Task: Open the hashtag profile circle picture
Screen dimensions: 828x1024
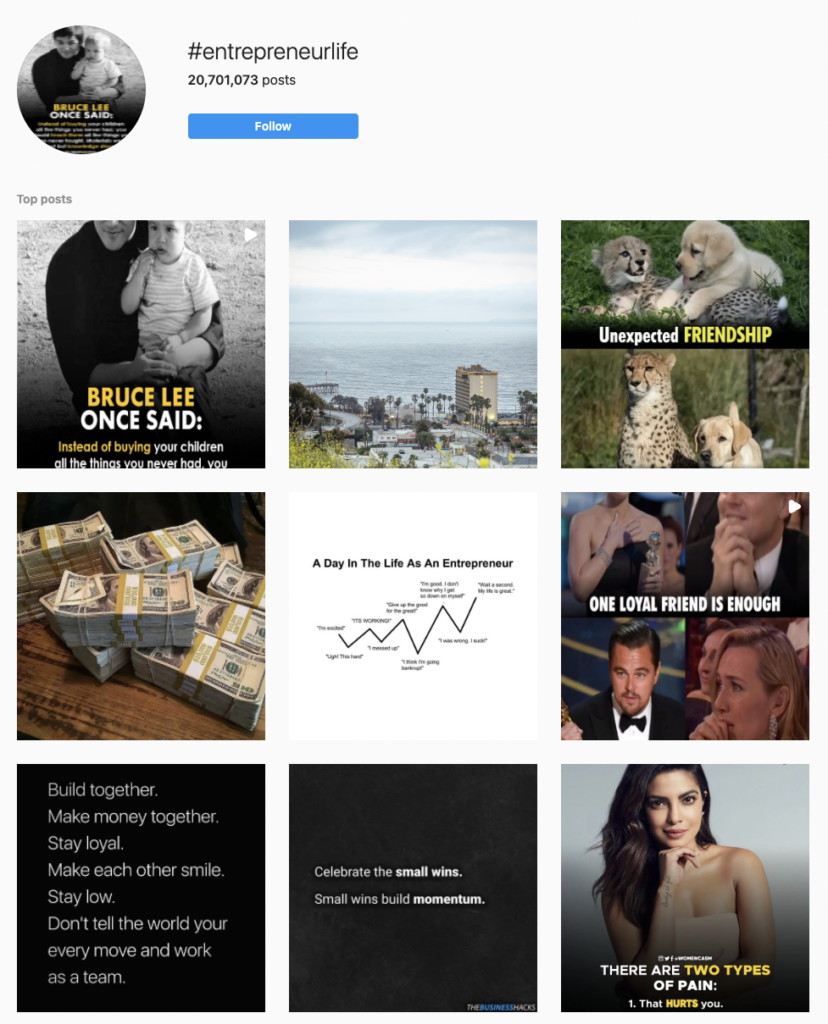Action: click(81, 89)
